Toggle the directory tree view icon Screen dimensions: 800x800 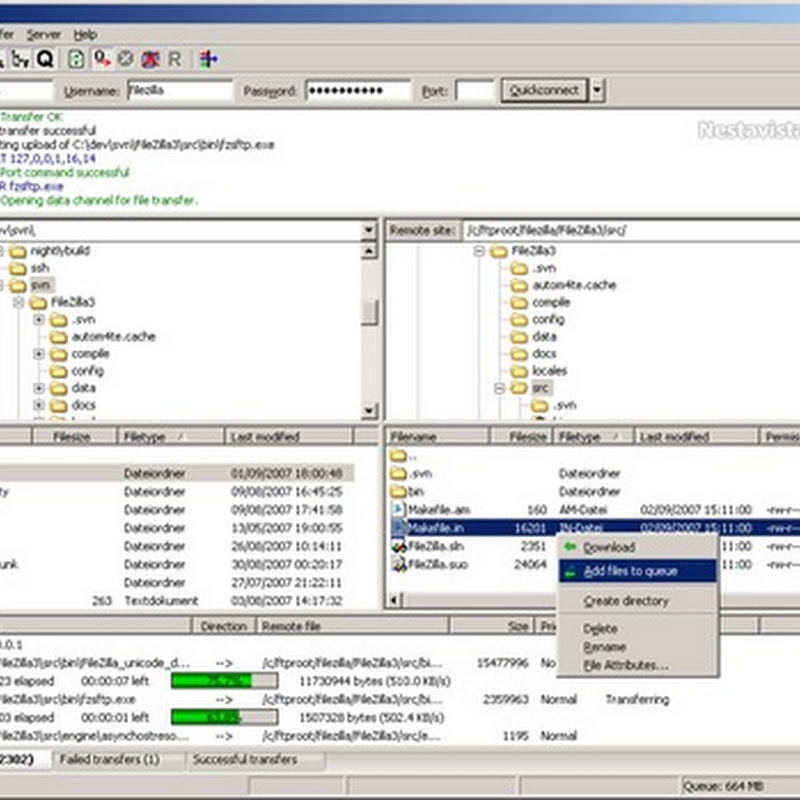coord(20,59)
